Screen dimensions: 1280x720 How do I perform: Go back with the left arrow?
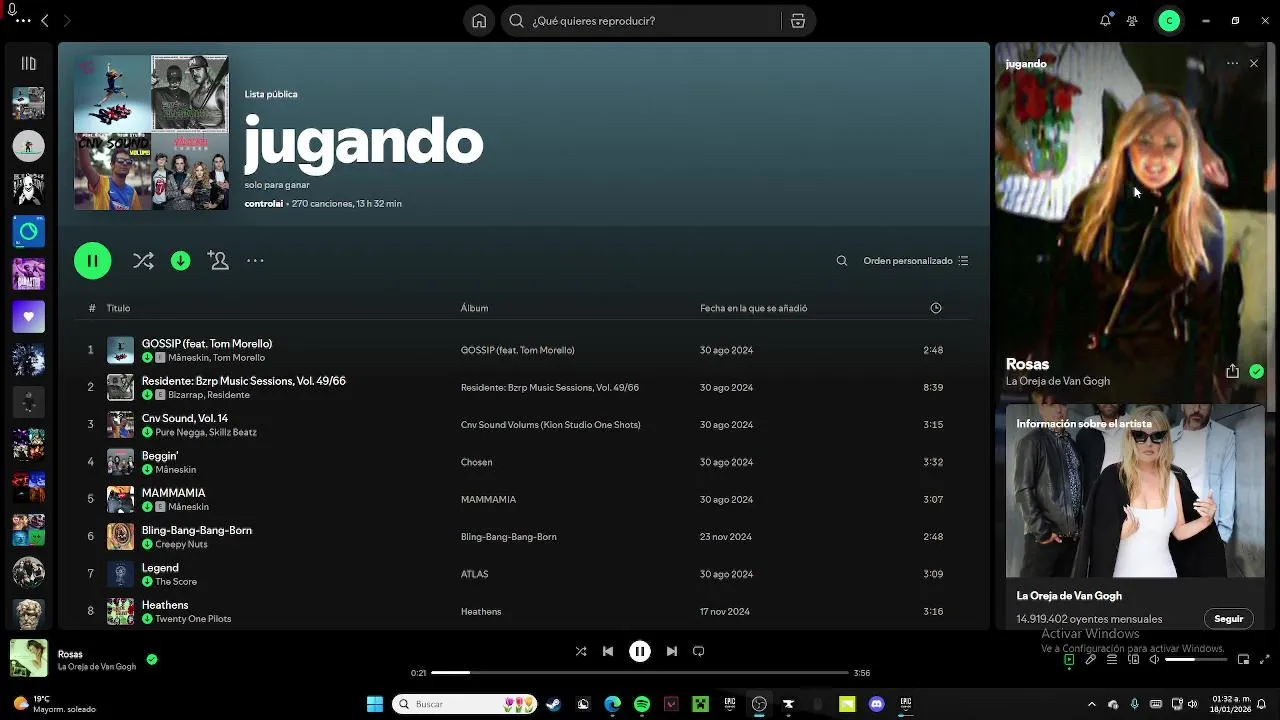45,21
